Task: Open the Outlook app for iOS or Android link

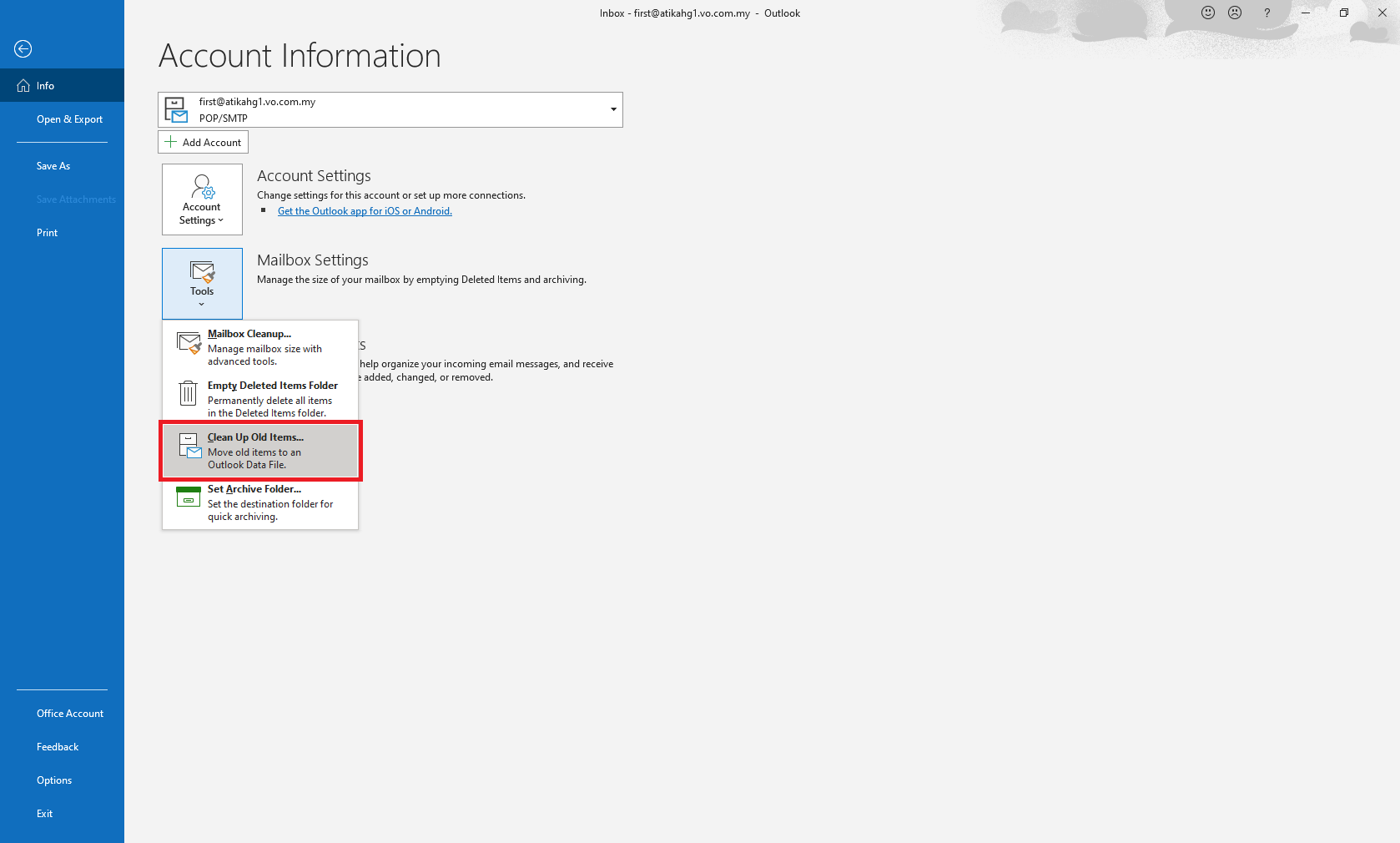Action: (x=365, y=211)
